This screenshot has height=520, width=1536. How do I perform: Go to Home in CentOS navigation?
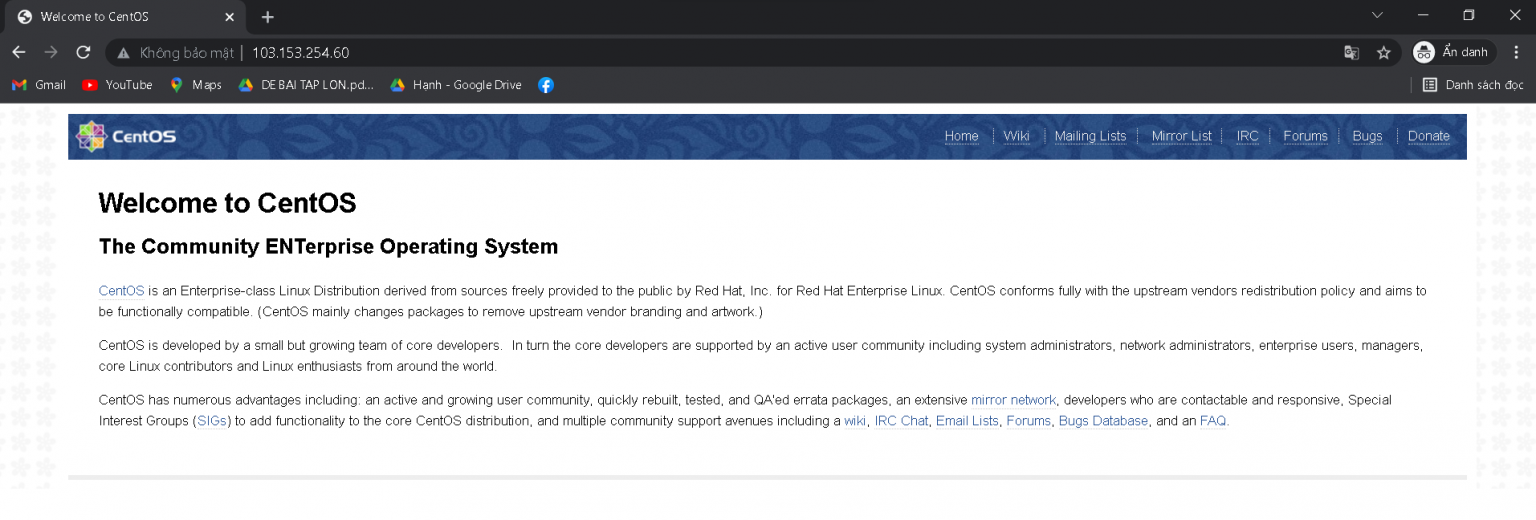point(961,136)
